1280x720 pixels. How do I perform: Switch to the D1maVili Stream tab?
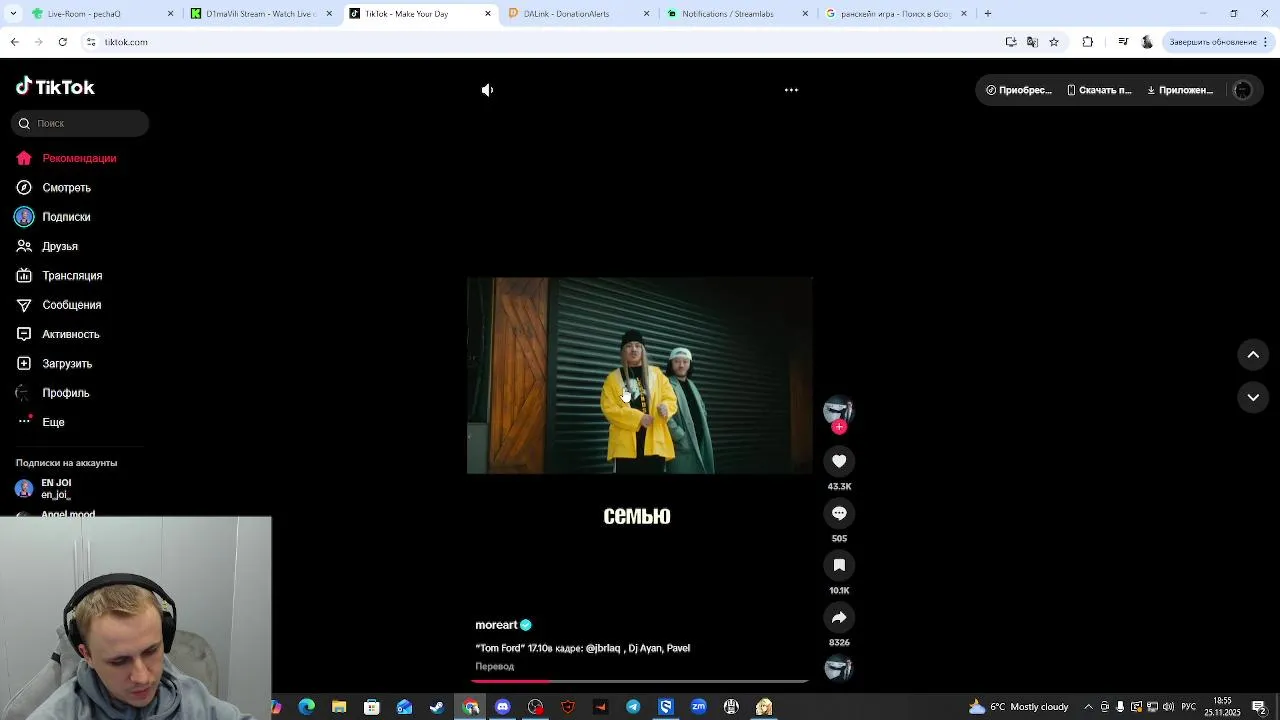(x=260, y=14)
